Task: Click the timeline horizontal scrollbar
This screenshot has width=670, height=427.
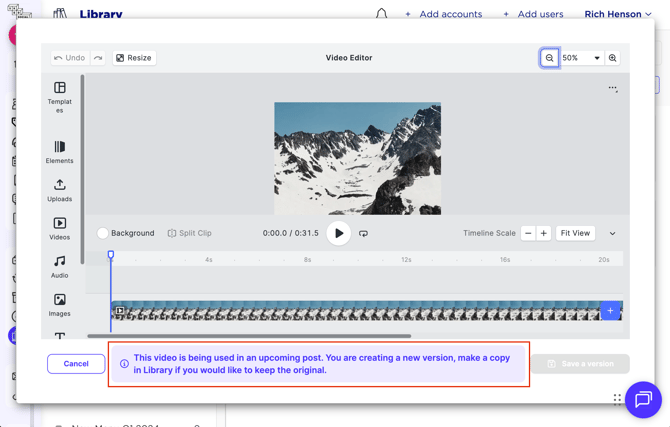Action: coord(249,336)
